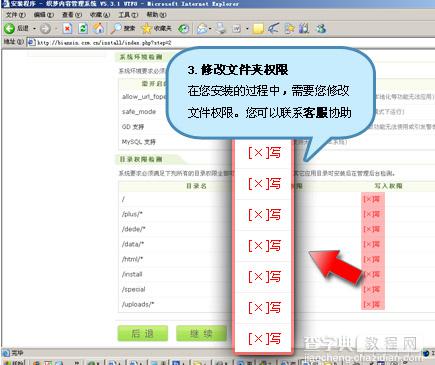Click the 写入权限 column header
This screenshot has height=365, width=435.
388,186
